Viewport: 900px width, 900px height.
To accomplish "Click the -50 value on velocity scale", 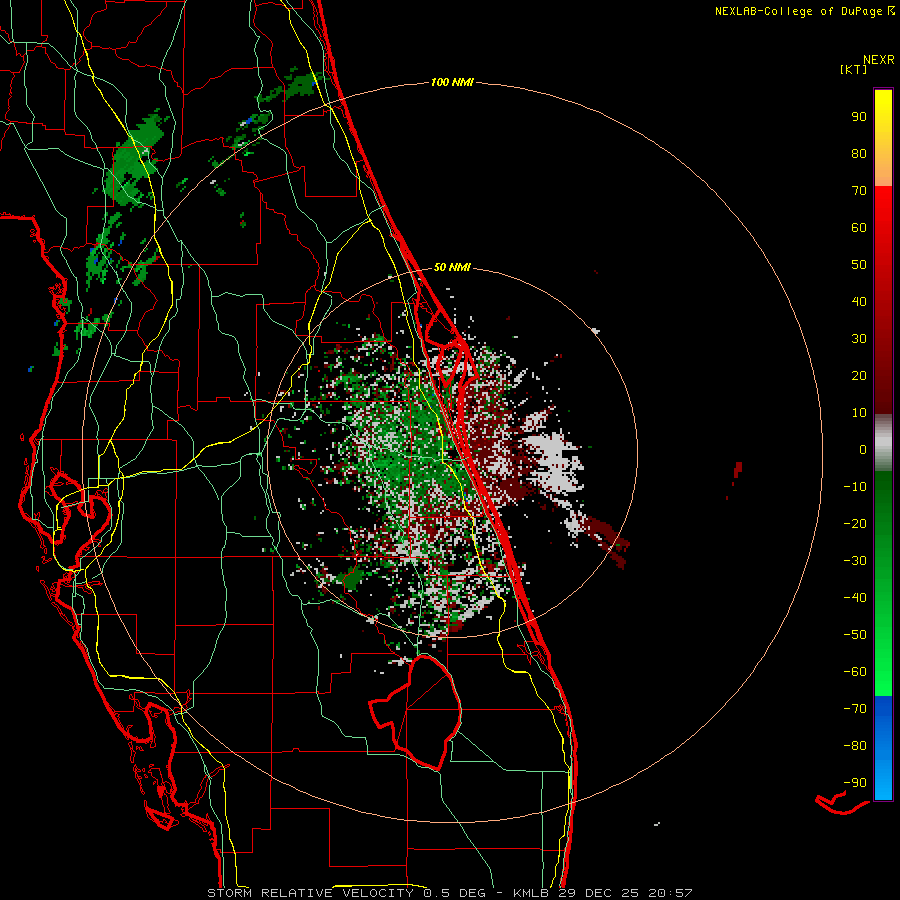I will 855,635.
